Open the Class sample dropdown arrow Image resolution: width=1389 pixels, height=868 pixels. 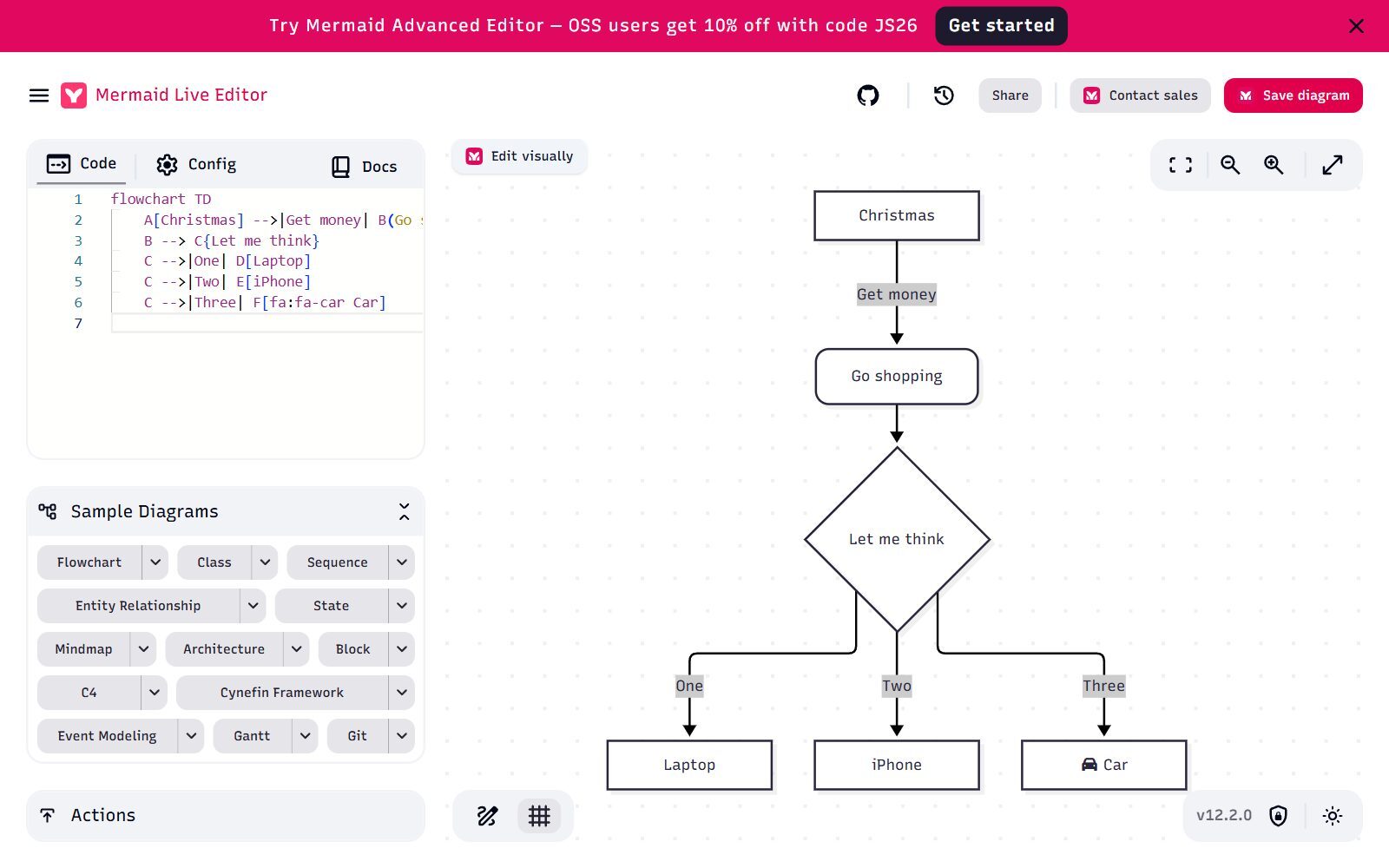[x=265, y=562]
